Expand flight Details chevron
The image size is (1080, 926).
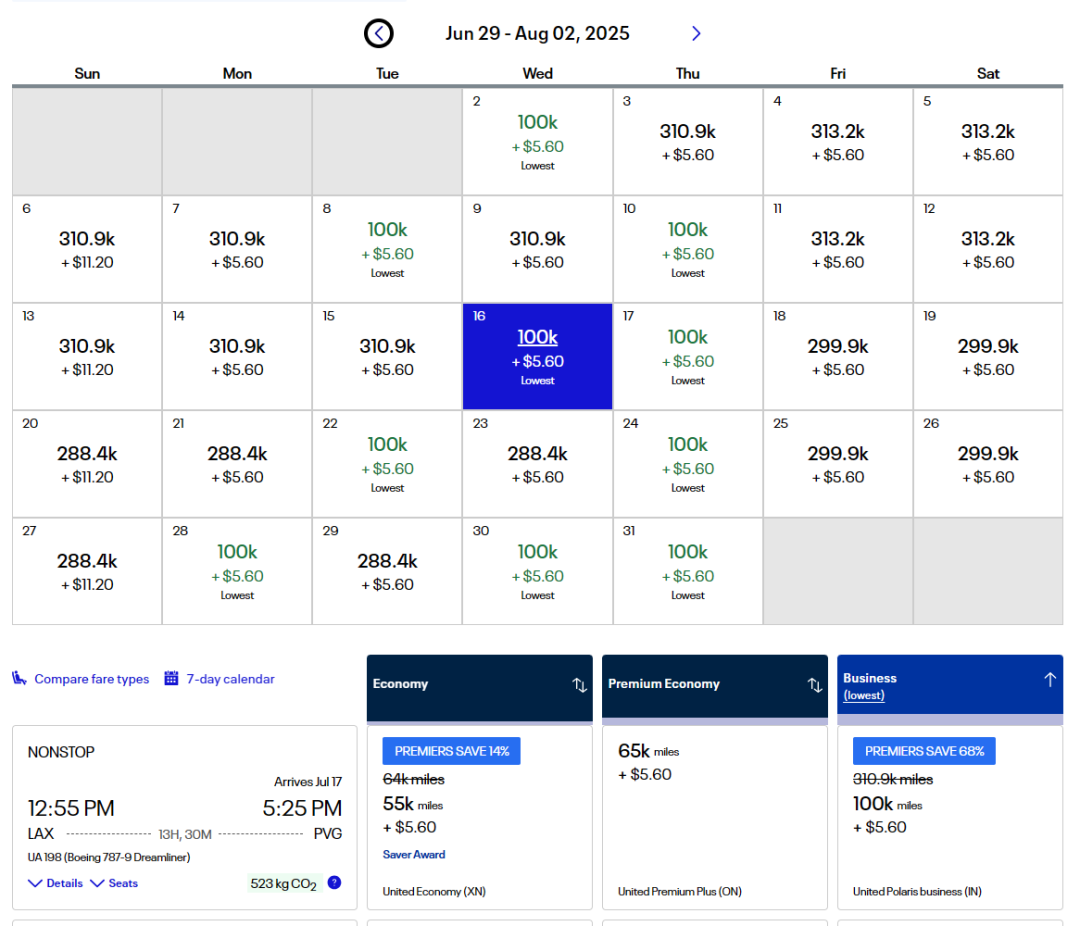point(36,883)
